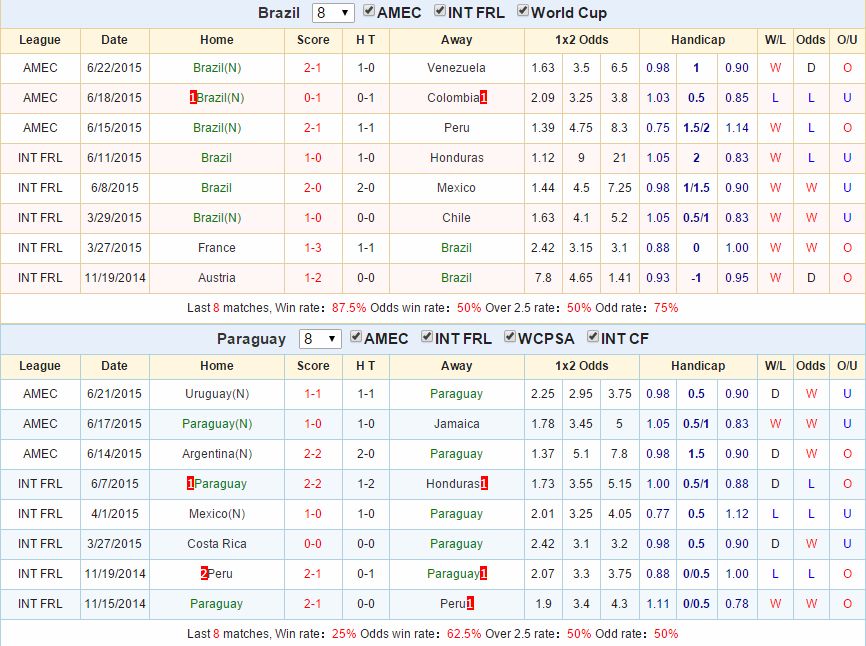The width and height of the screenshot is (866, 646).
Task: Click the 5.15 odds in Paraguay vs Honduras row
Action: pos(619,484)
